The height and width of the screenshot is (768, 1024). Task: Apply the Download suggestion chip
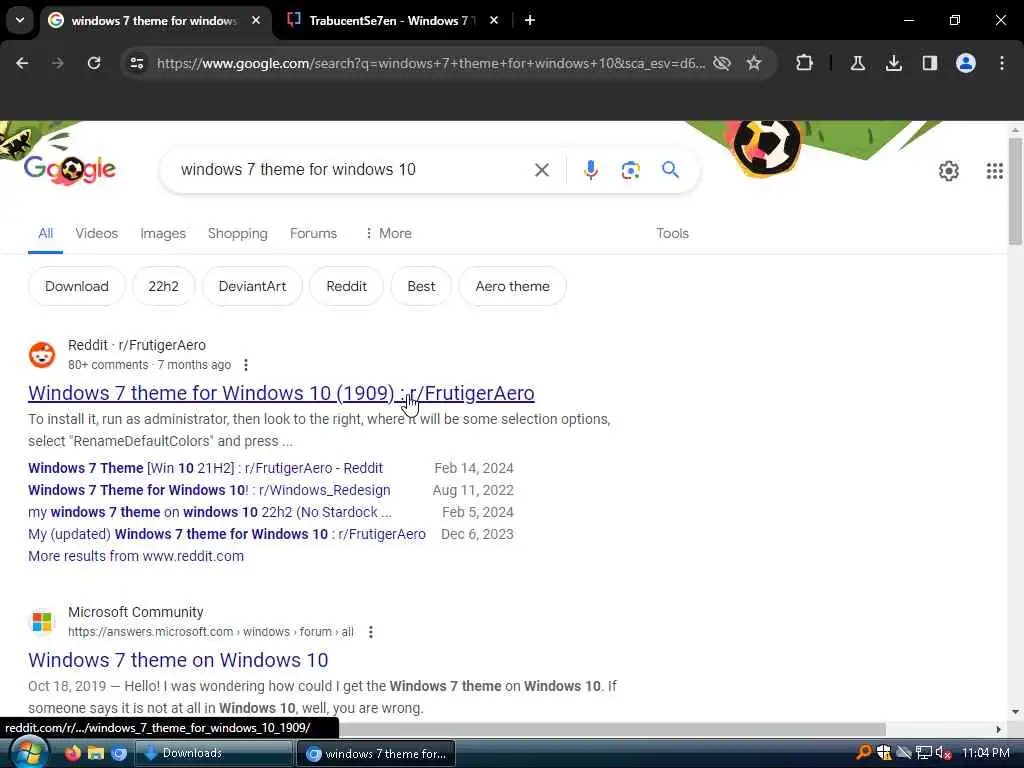point(76,286)
